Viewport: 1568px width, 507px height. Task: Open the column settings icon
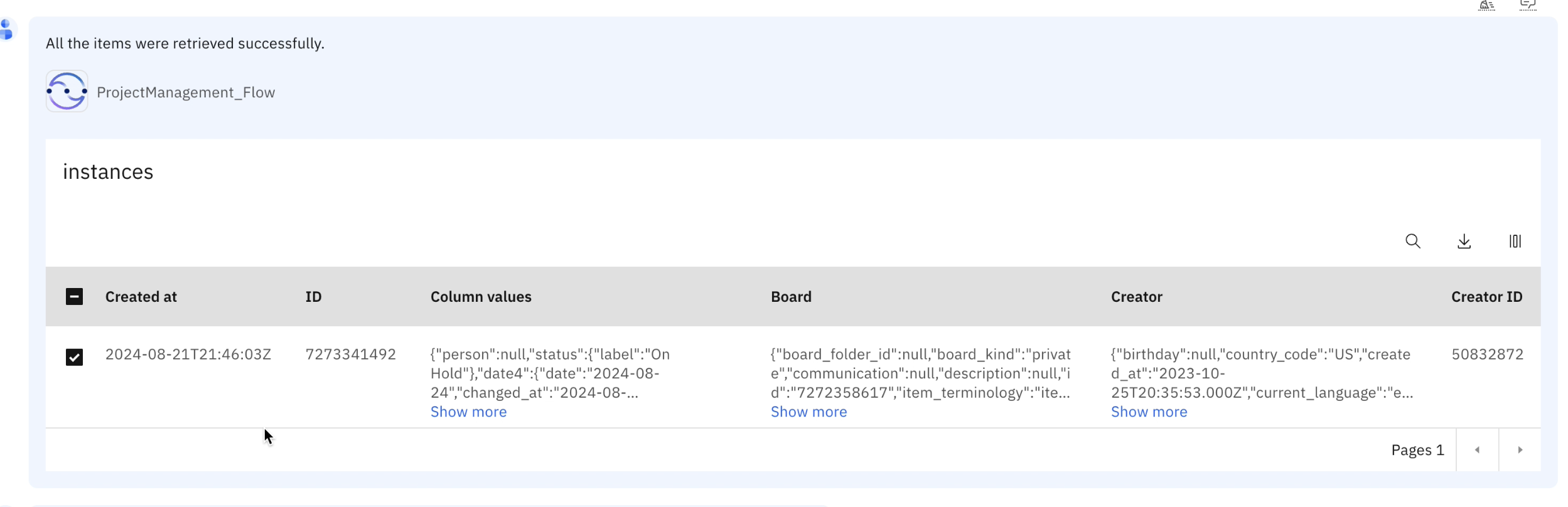(1515, 242)
